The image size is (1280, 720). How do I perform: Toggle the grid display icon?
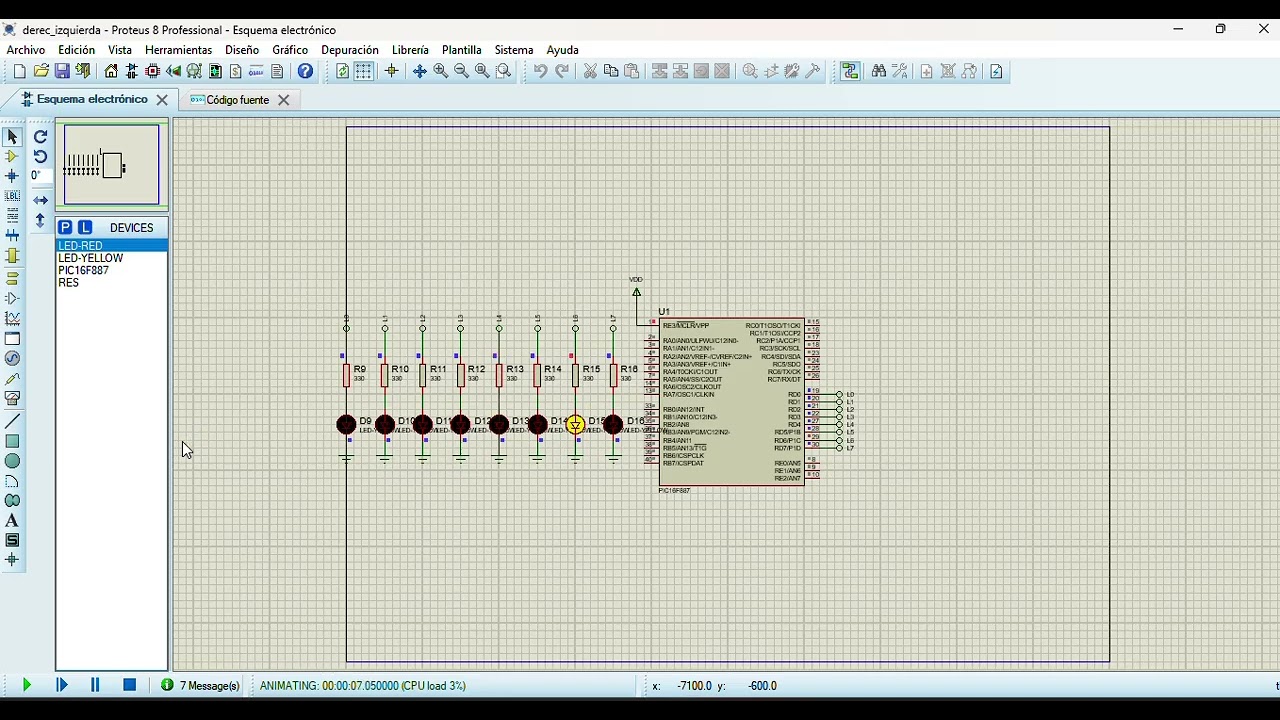click(x=364, y=71)
